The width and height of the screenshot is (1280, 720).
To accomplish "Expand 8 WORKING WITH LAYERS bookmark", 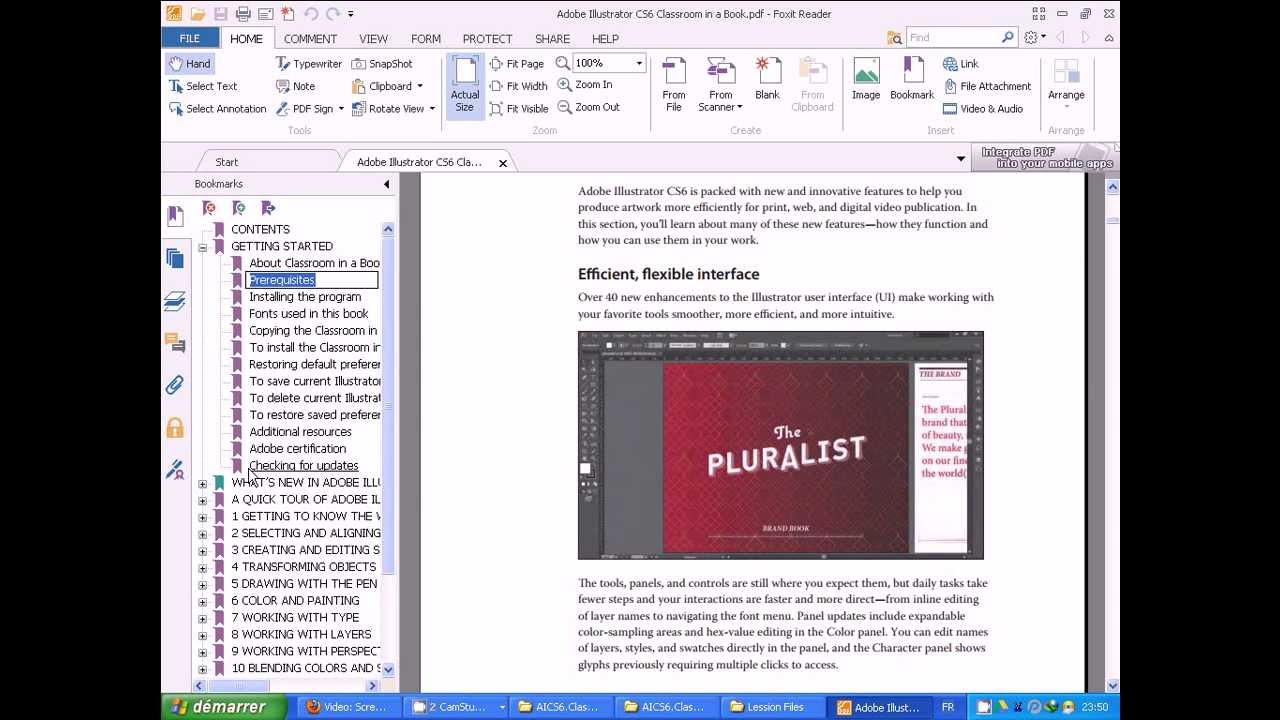I will (x=203, y=635).
